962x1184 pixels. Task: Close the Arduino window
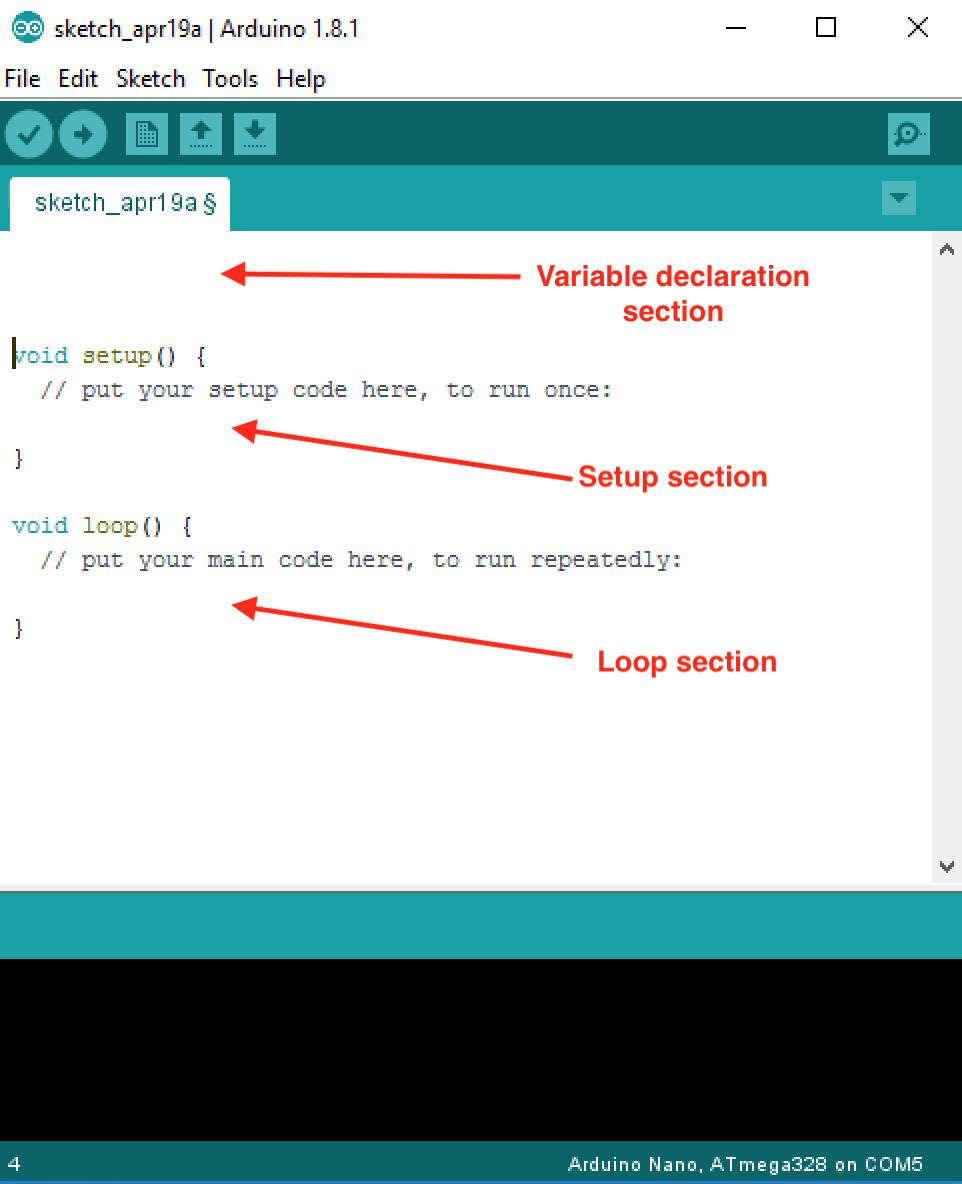[x=917, y=28]
